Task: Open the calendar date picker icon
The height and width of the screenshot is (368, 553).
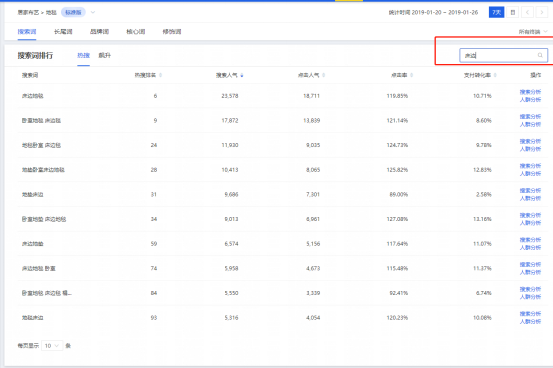Action: click(513, 12)
